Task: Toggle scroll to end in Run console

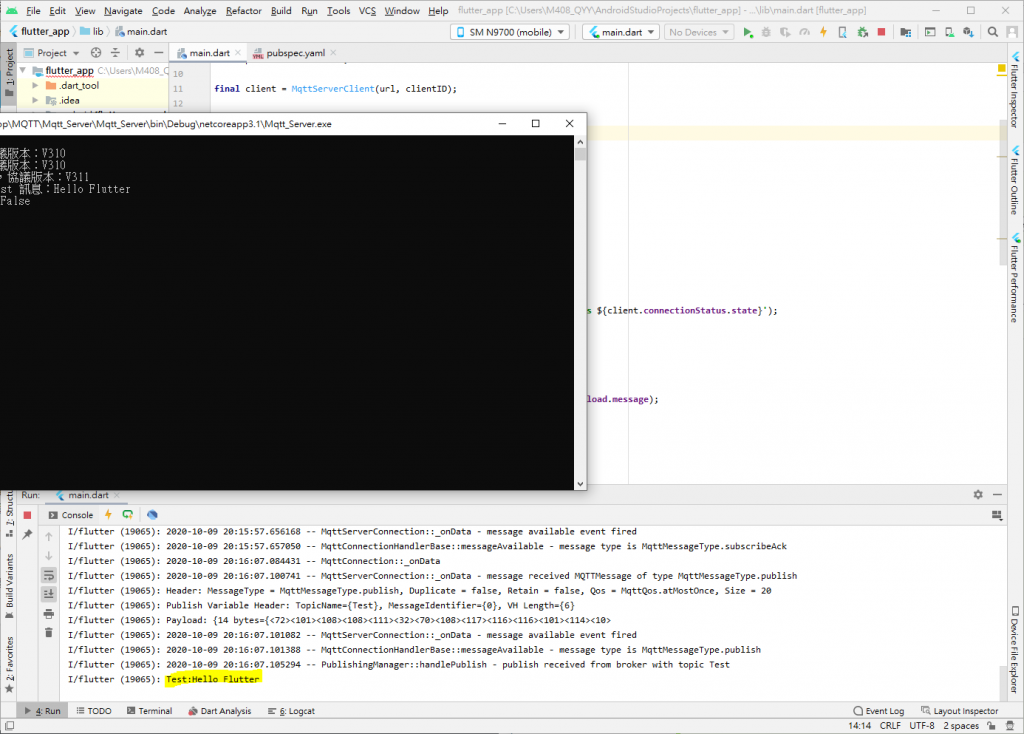Action: [48, 594]
